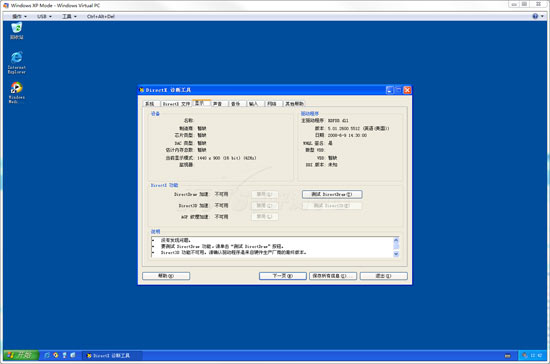Open the Recycle Bin desktop icon

16,31
